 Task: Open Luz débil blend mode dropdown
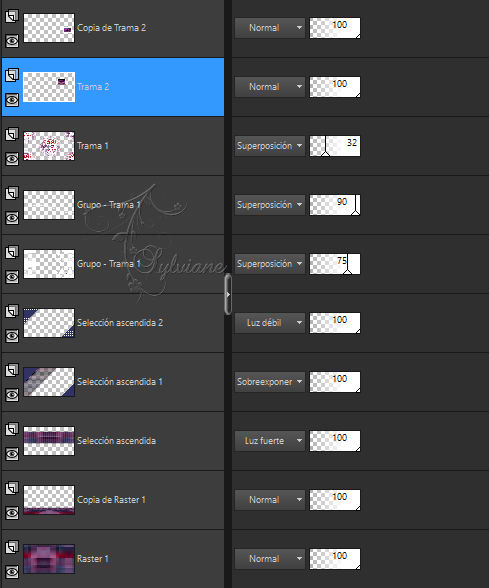(270, 323)
